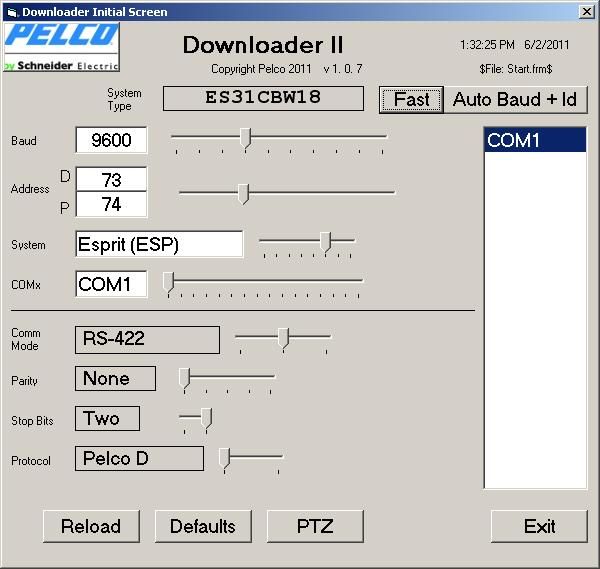Screen dimensions: 600x569
Task: Click the COMx field showing COM1
Action: (111, 284)
